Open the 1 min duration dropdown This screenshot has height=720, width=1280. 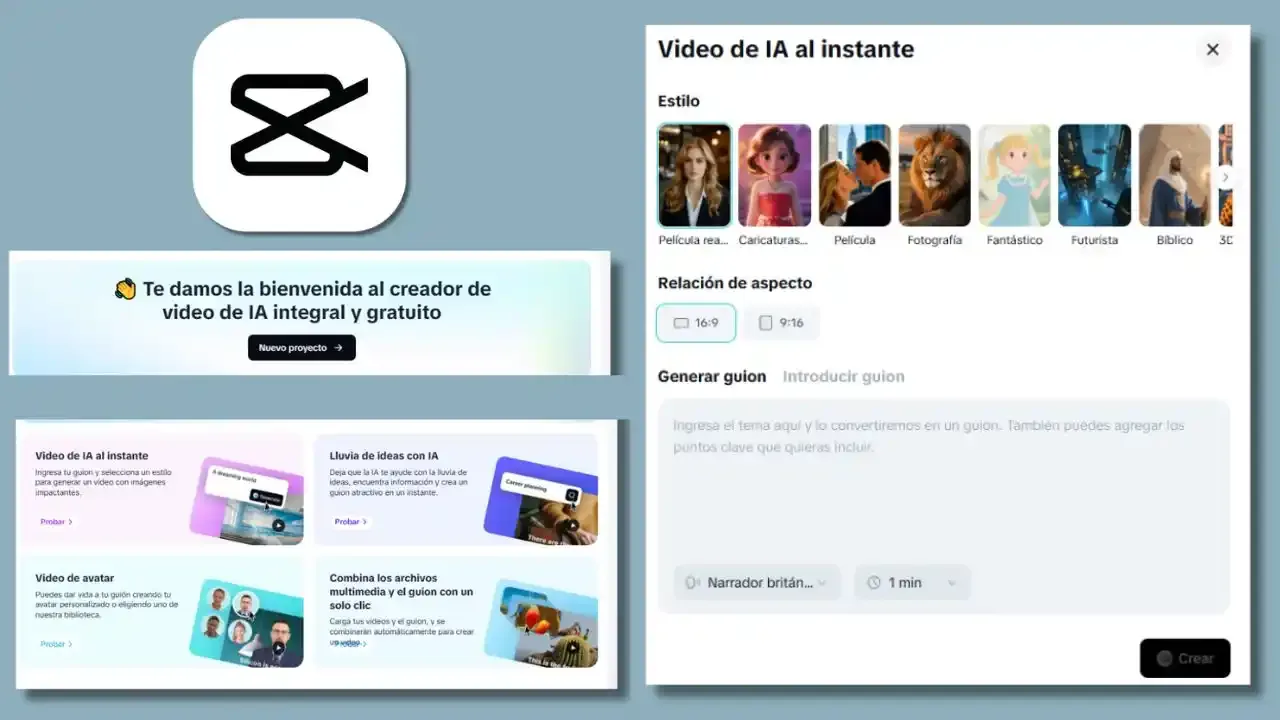pyautogui.click(x=912, y=582)
